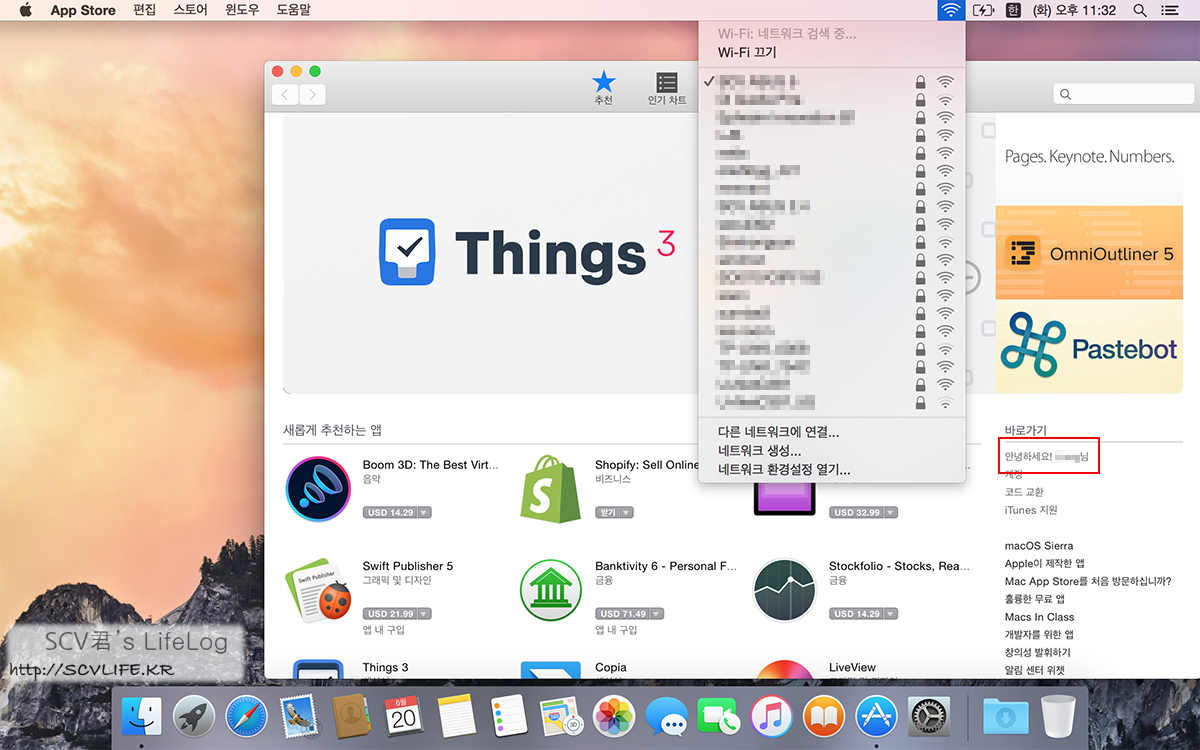Open Contacts in the Dock
Image resolution: width=1200 pixels, height=750 pixels.
tap(351, 716)
